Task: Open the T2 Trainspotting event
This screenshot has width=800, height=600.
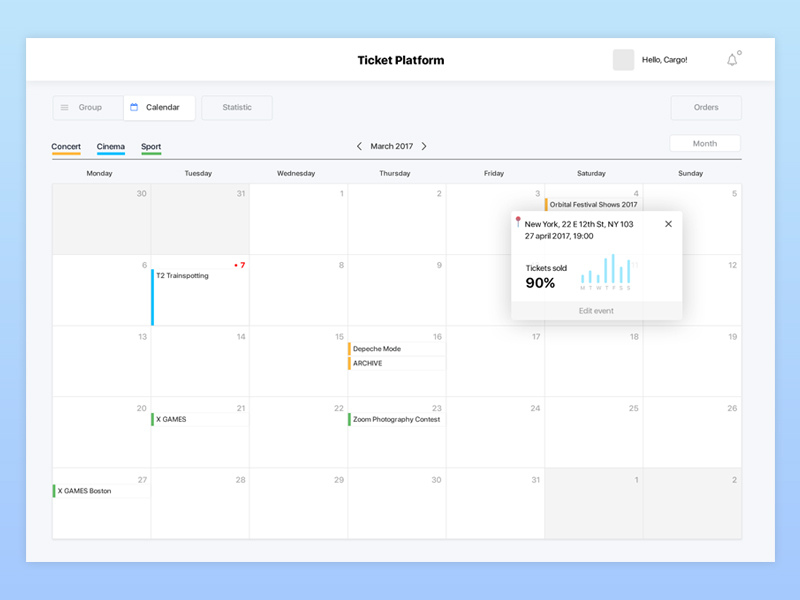Action: (x=182, y=276)
